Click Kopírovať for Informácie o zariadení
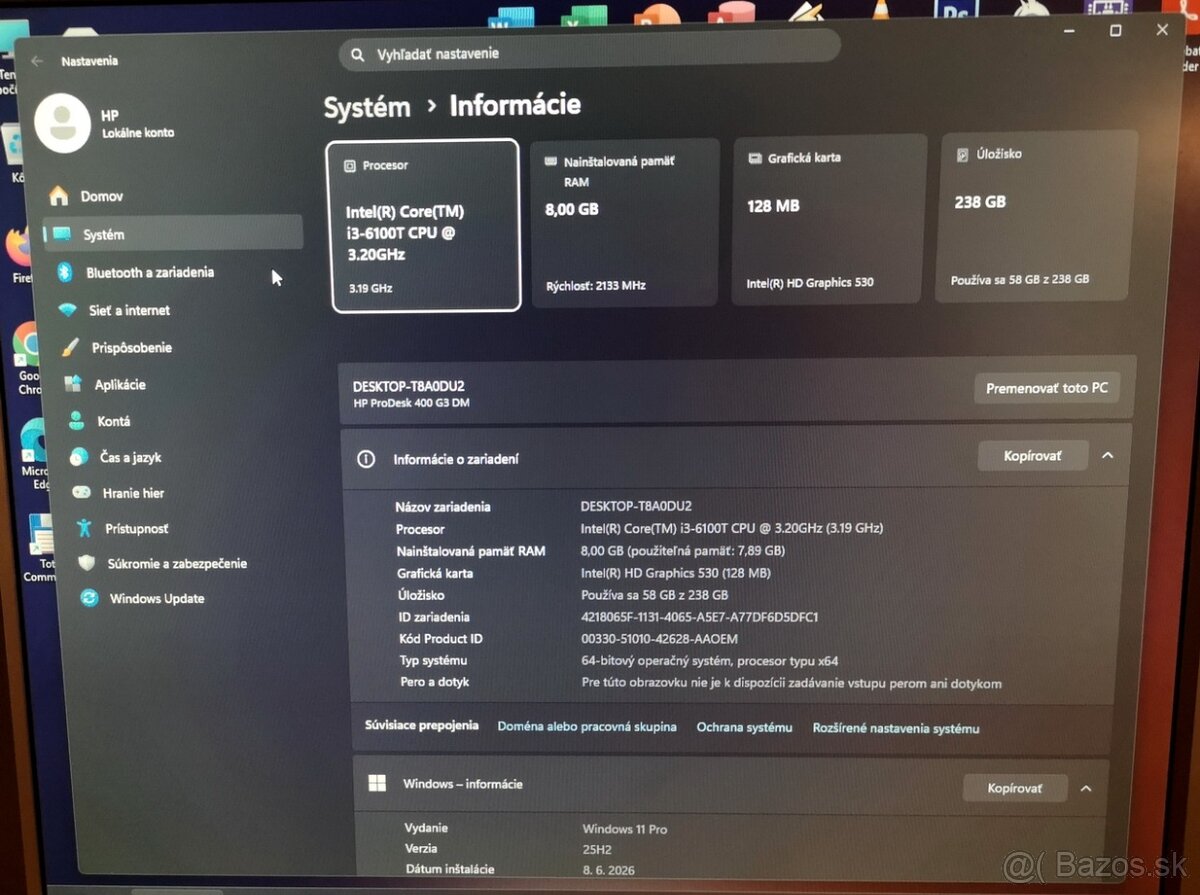The width and height of the screenshot is (1200, 895). pos(1033,456)
